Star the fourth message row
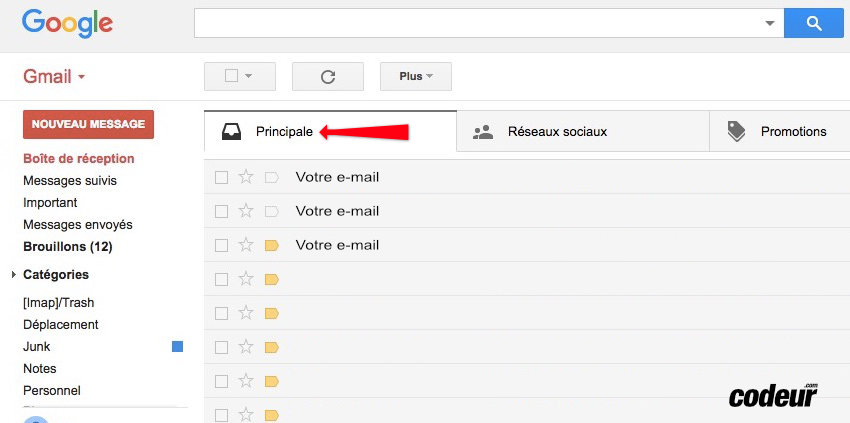Viewport: 850px width, 423px height. pos(246,279)
